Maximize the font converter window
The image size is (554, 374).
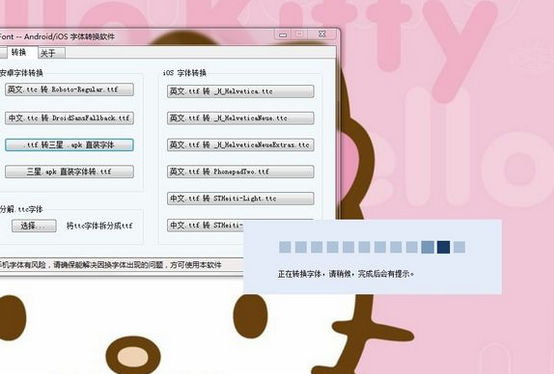click(x=299, y=34)
